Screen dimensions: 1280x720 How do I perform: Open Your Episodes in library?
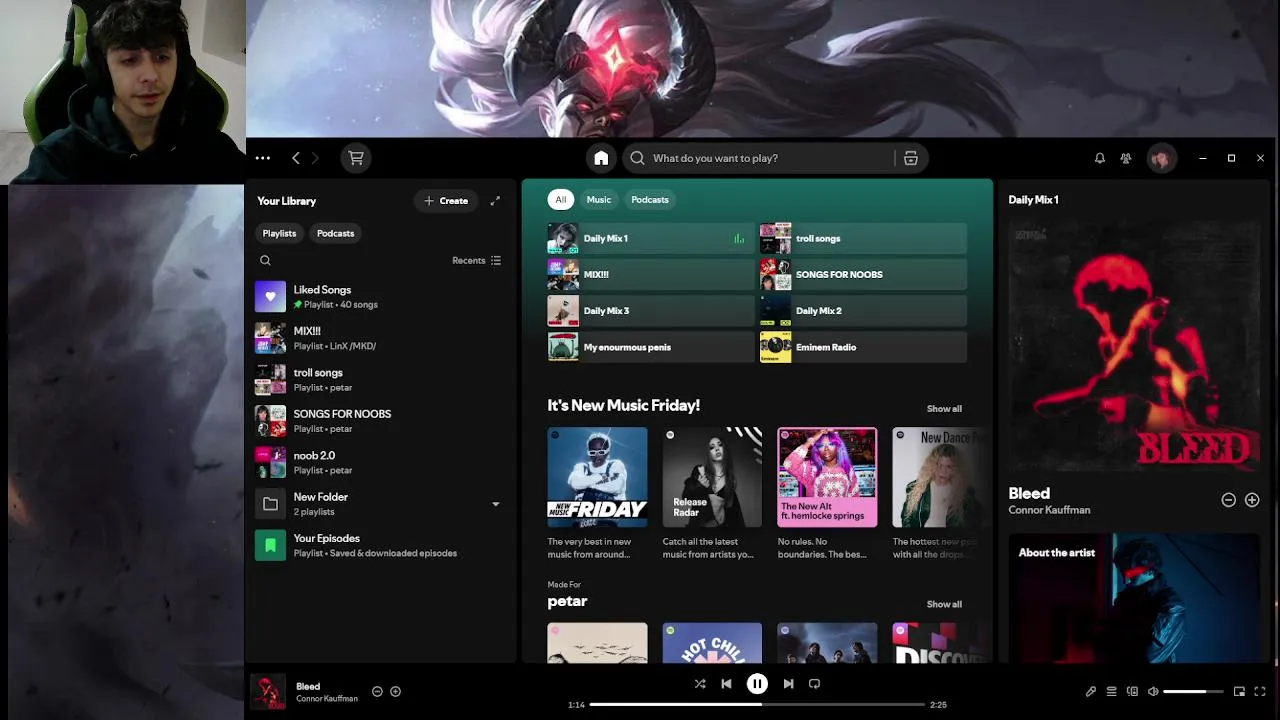coord(380,545)
